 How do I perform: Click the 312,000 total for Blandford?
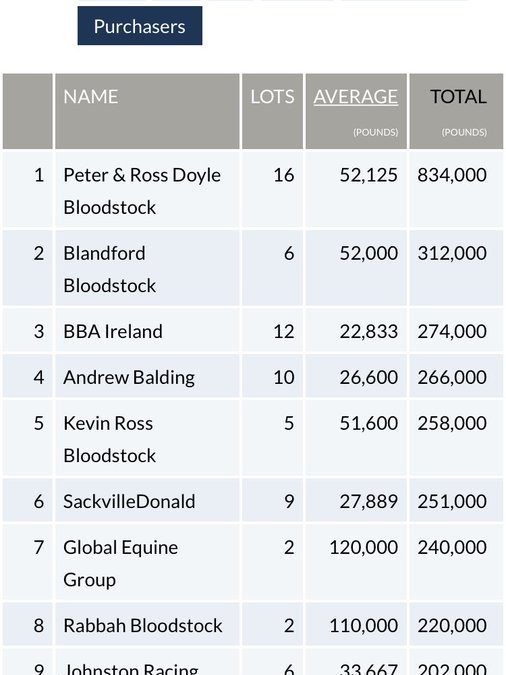[x=452, y=254]
